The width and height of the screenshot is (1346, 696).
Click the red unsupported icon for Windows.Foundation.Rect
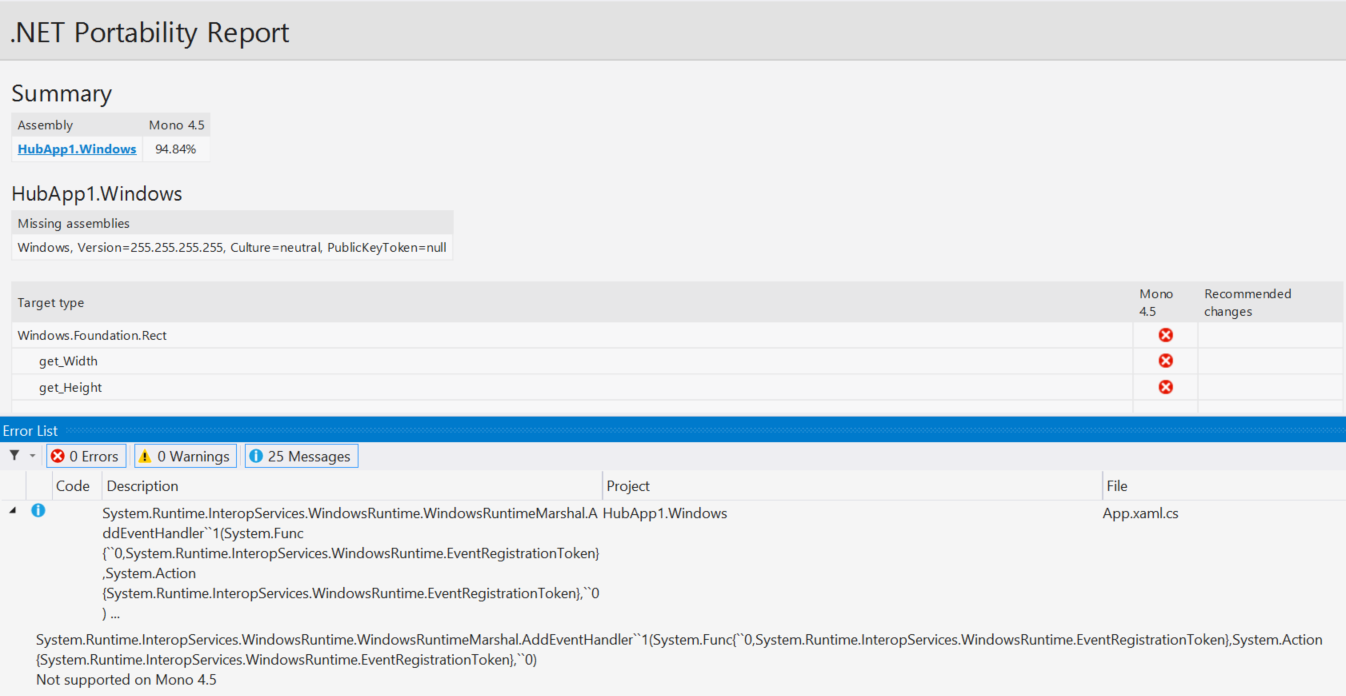[1165, 334]
